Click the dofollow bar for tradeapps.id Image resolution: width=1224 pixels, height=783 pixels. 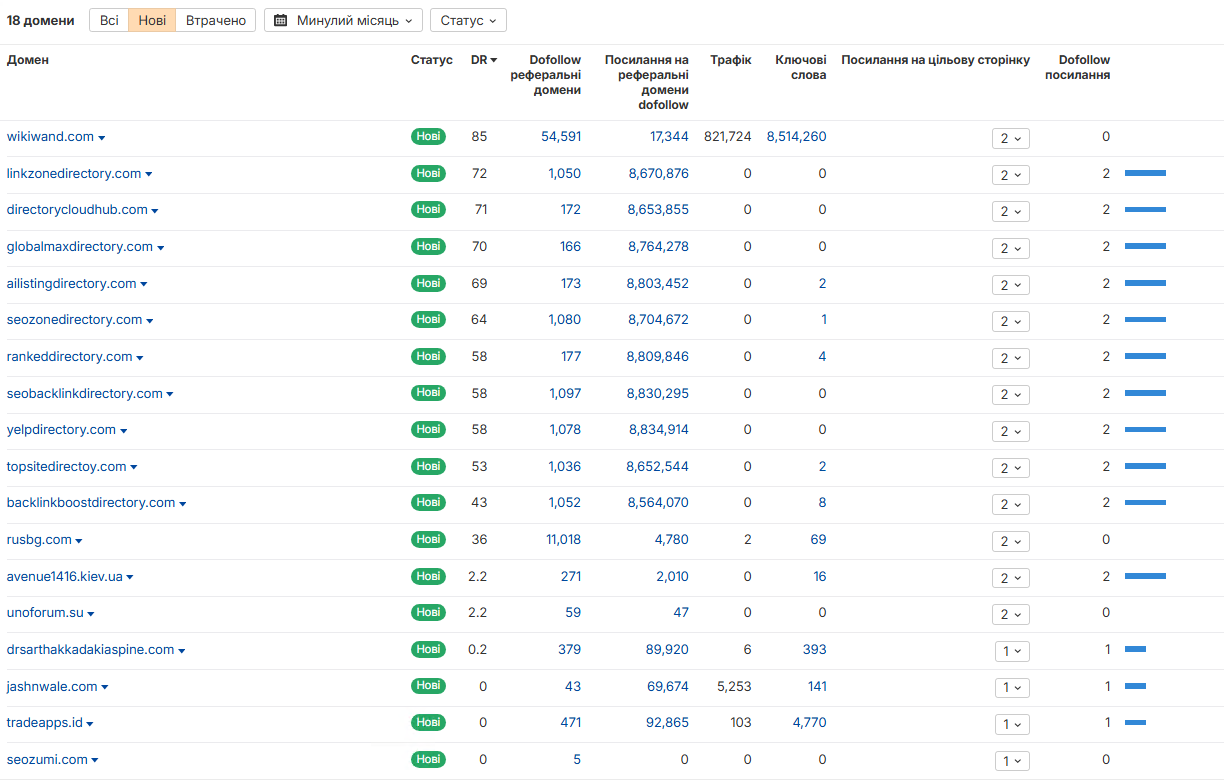coord(1135,723)
